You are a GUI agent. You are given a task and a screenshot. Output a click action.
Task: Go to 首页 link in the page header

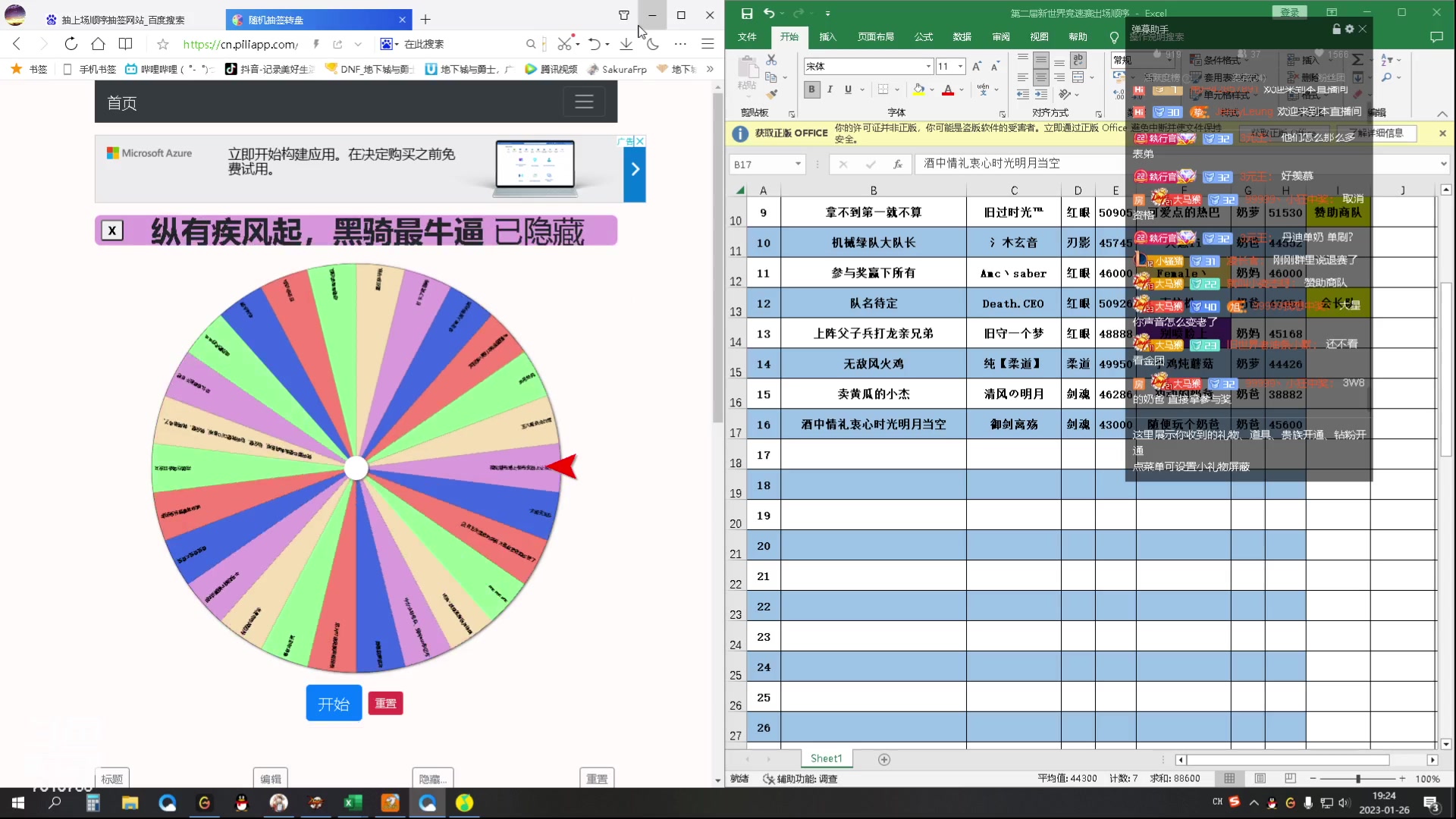coord(122,103)
